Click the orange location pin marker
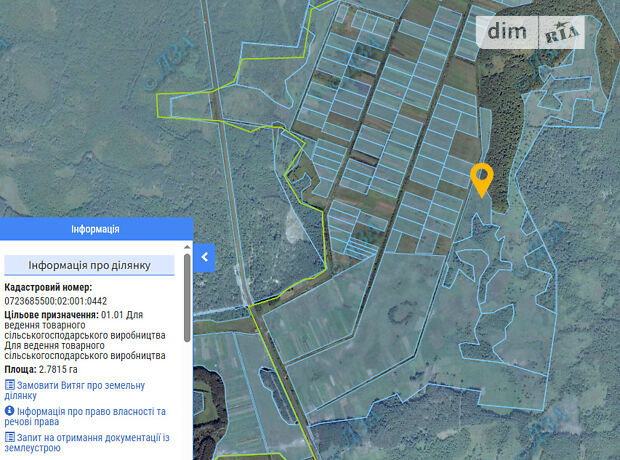This screenshot has width=620, height=460. [481, 178]
